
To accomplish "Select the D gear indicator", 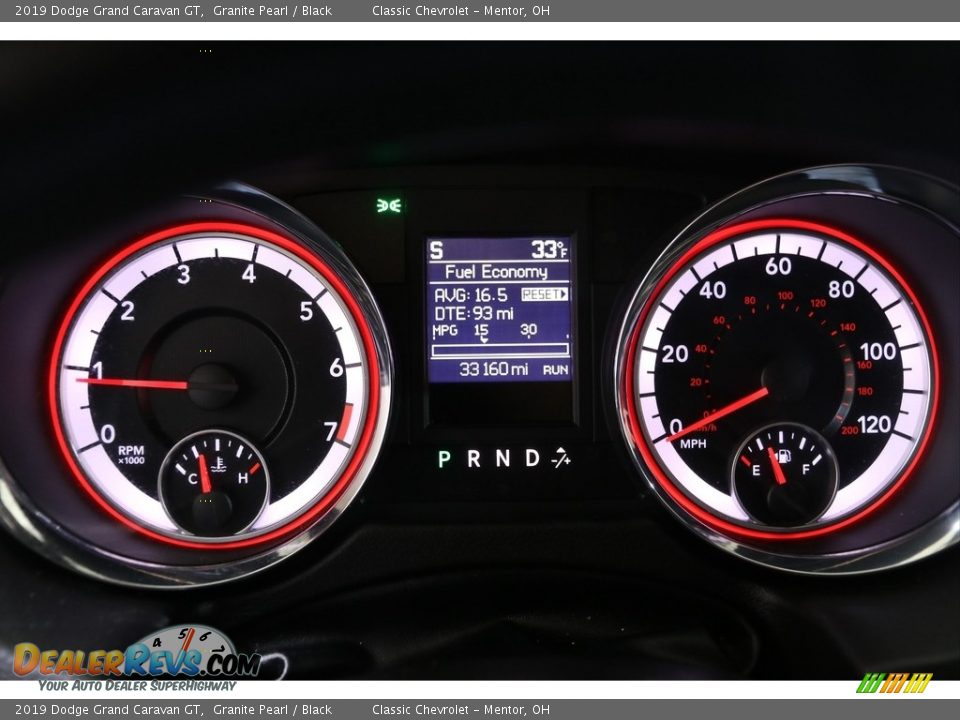I will point(533,459).
